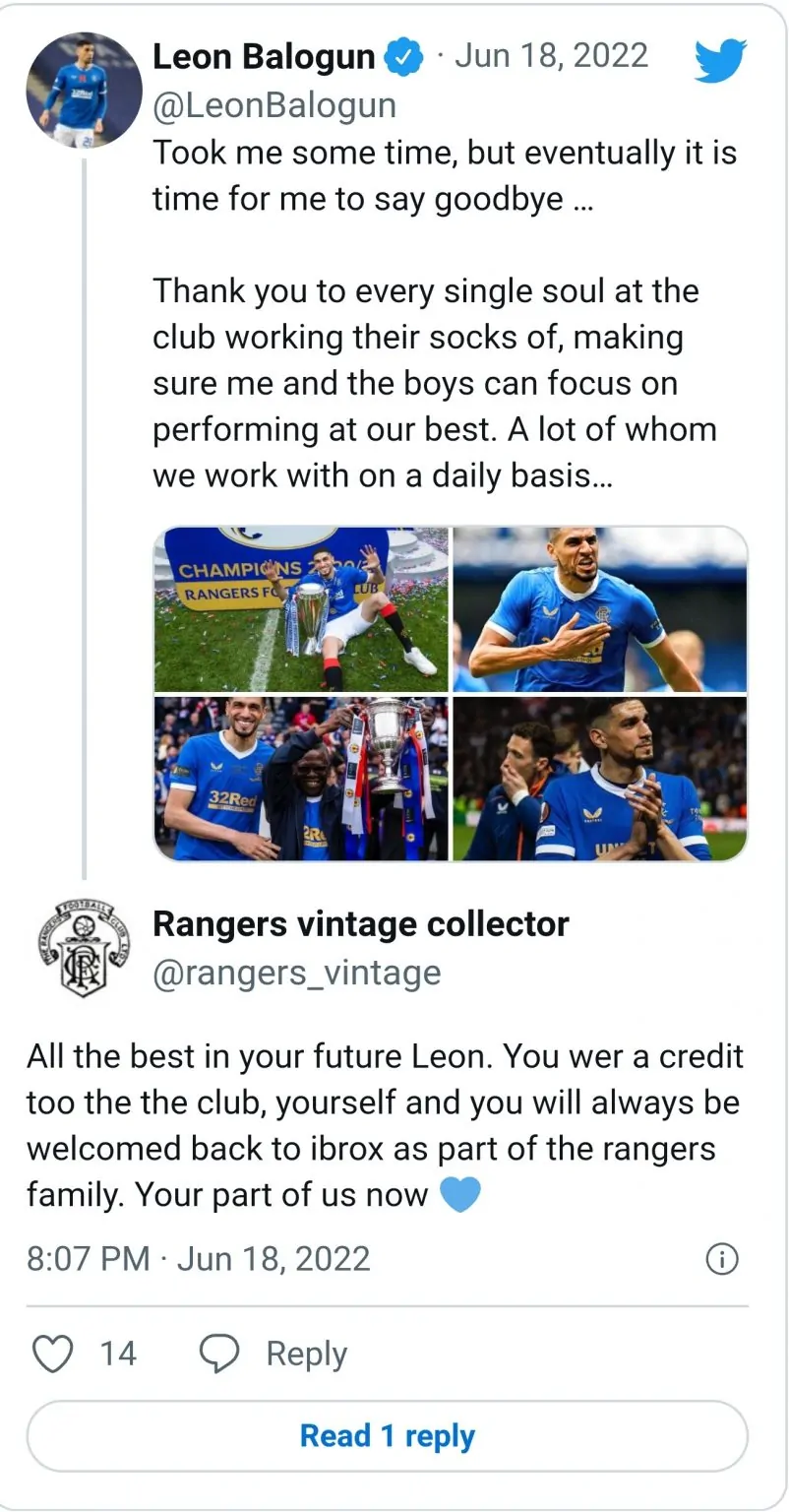The height and width of the screenshot is (1512, 789).
Task: Click Leon Balogun's verified badge
Action: tap(402, 57)
